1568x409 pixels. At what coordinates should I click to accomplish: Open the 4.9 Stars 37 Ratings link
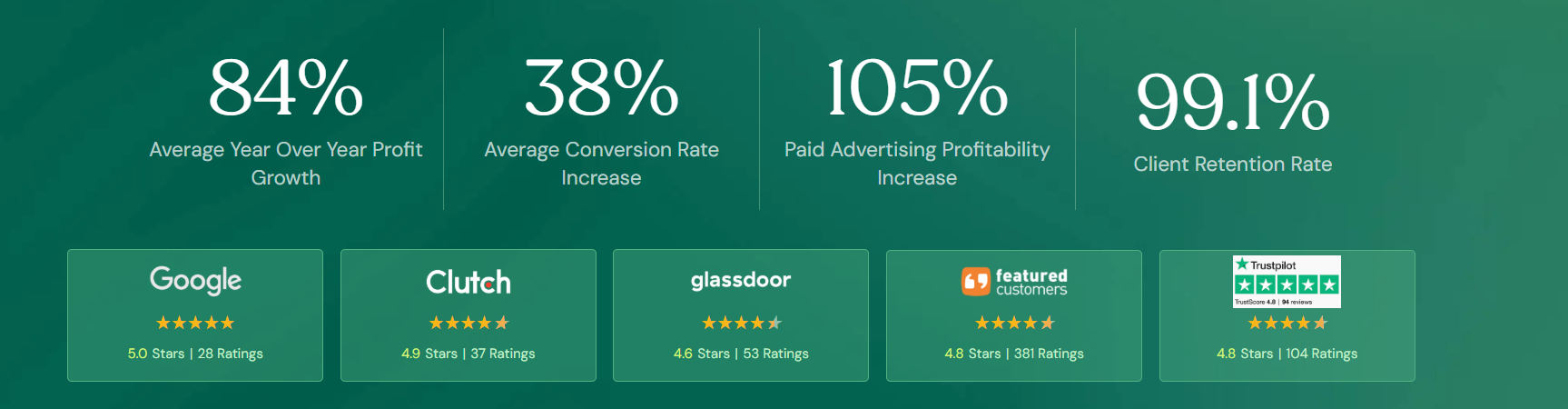click(x=468, y=354)
